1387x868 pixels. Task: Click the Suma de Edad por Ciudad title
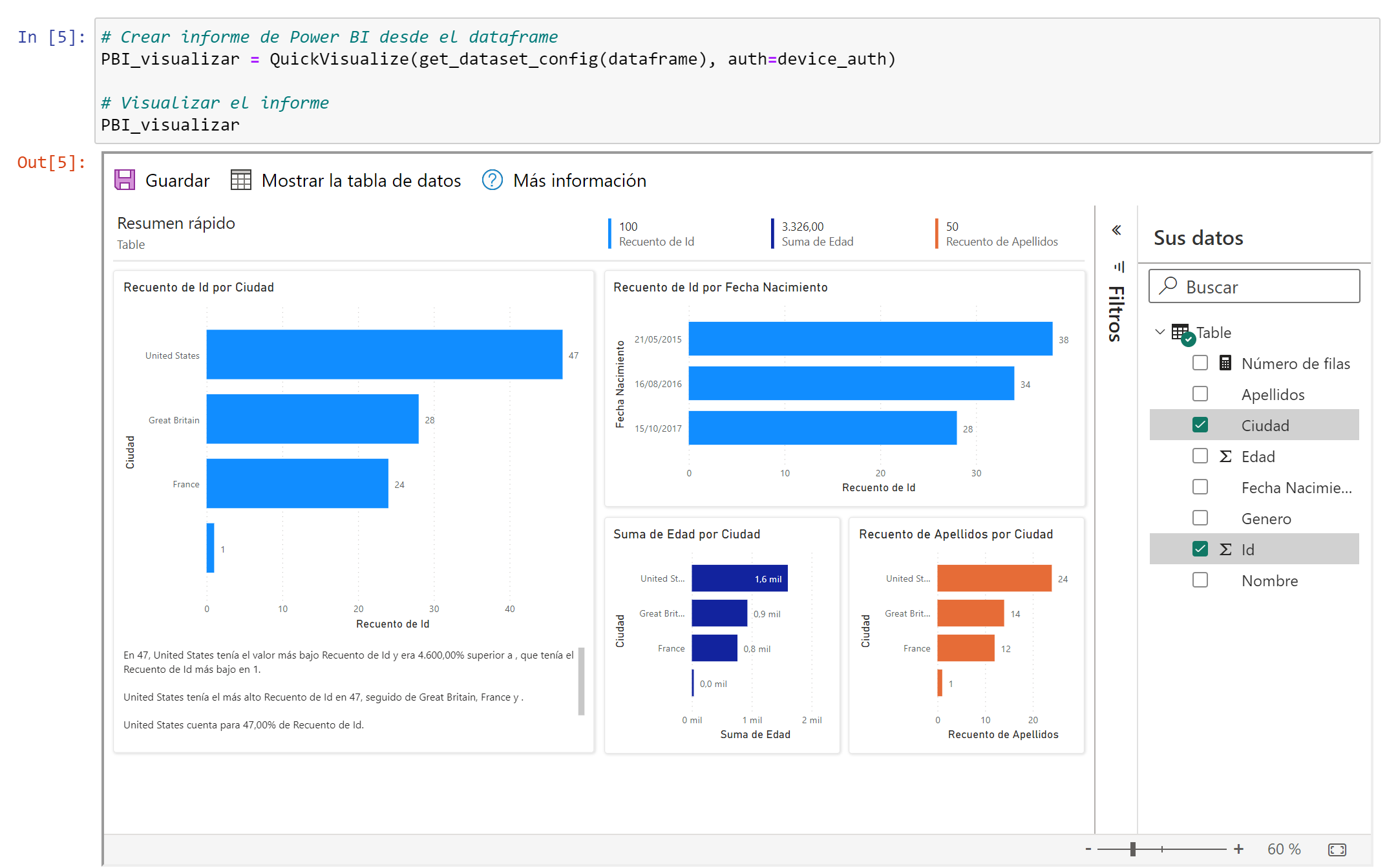point(686,534)
